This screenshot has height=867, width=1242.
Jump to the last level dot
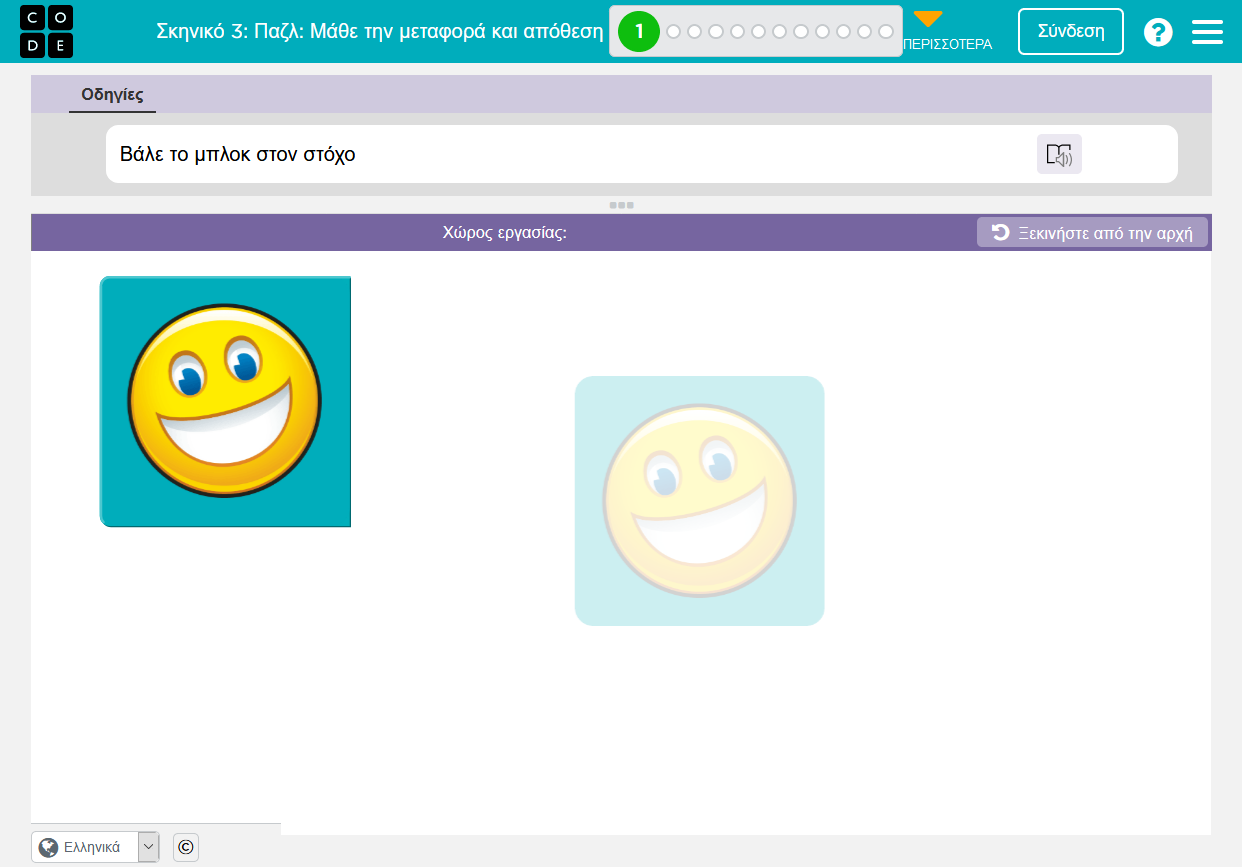pyautogui.click(x=885, y=32)
